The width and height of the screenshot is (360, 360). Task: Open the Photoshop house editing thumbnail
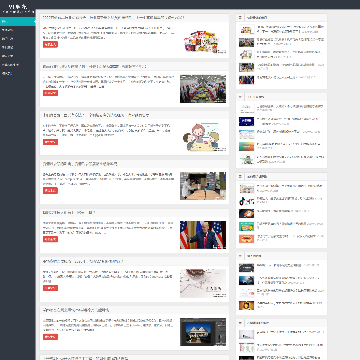(203, 332)
